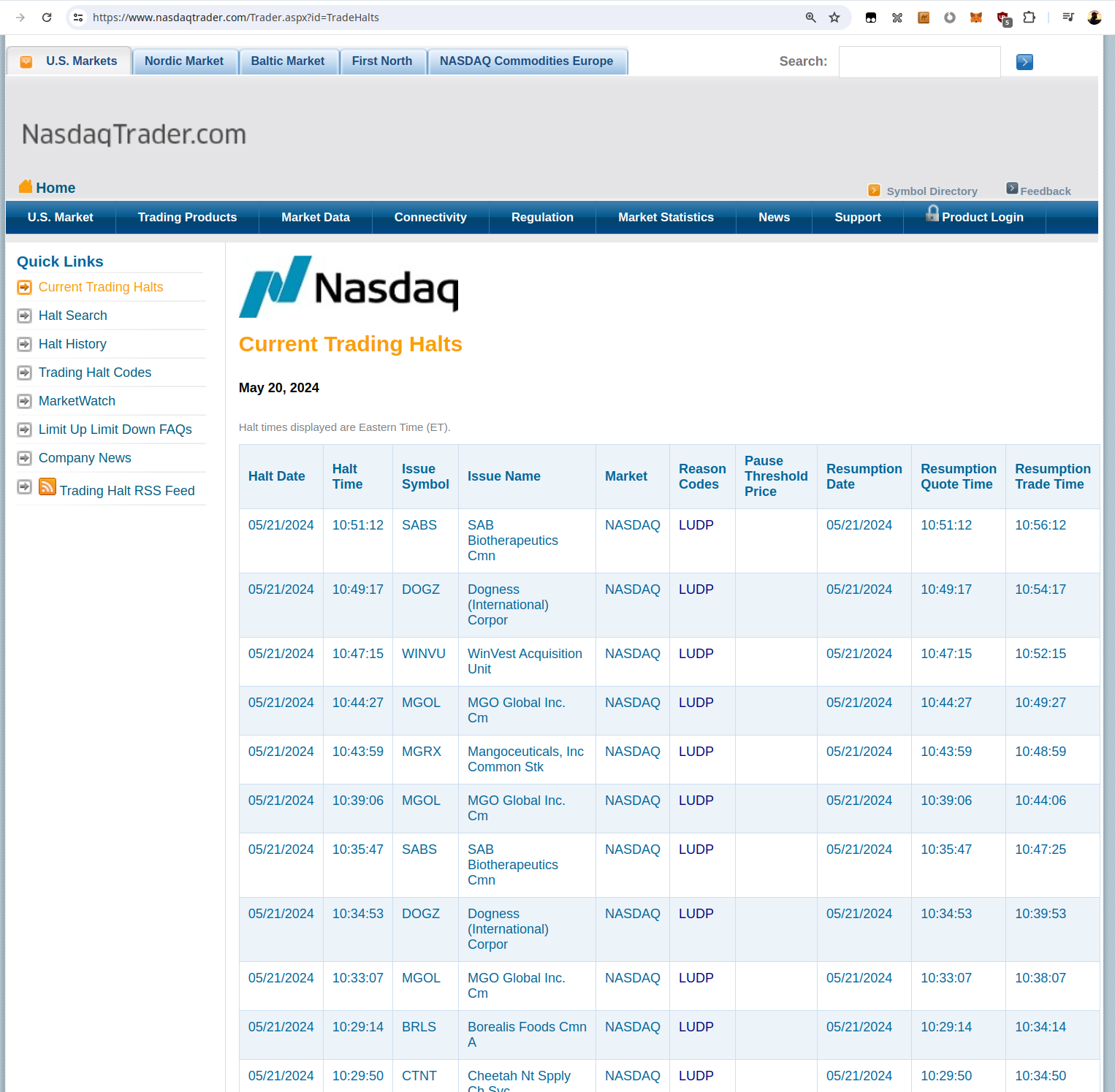Viewport: 1115px width, 1092px height.
Task: Open the media control playlist icon
Action: point(1068,18)
